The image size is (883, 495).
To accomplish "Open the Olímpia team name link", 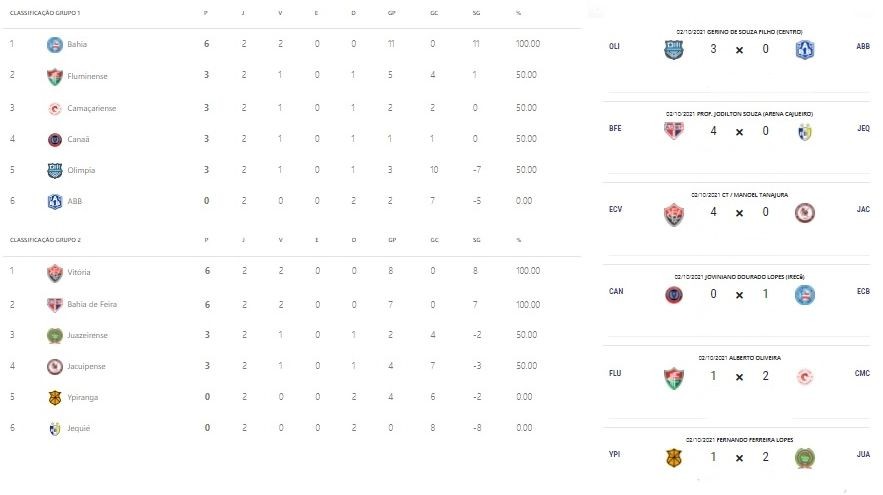I will click(x=81, y=170).
